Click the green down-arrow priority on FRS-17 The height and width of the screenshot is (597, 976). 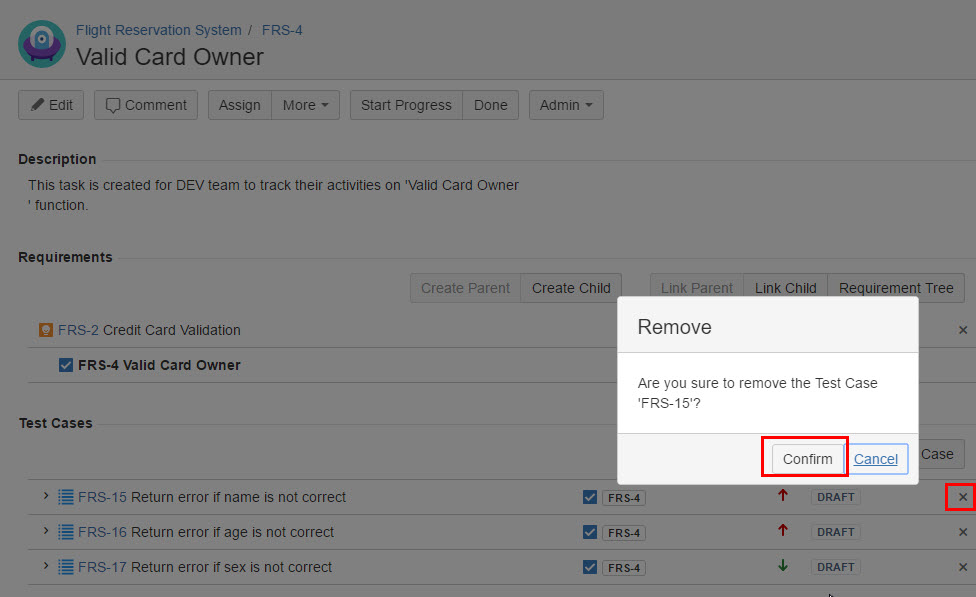pyautogui.click(x=782, y=566)
